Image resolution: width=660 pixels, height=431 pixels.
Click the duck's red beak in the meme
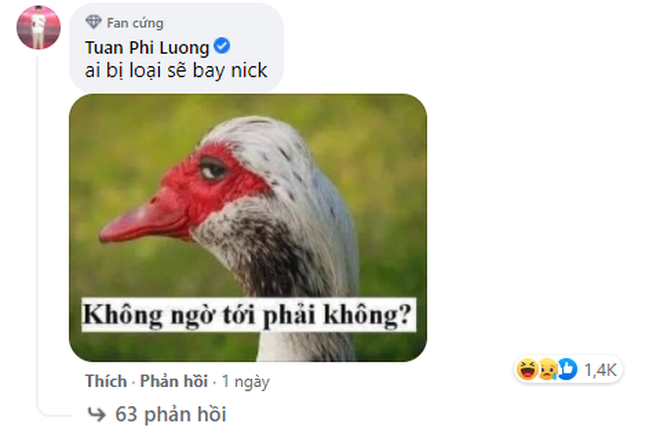tap(145, 219)
